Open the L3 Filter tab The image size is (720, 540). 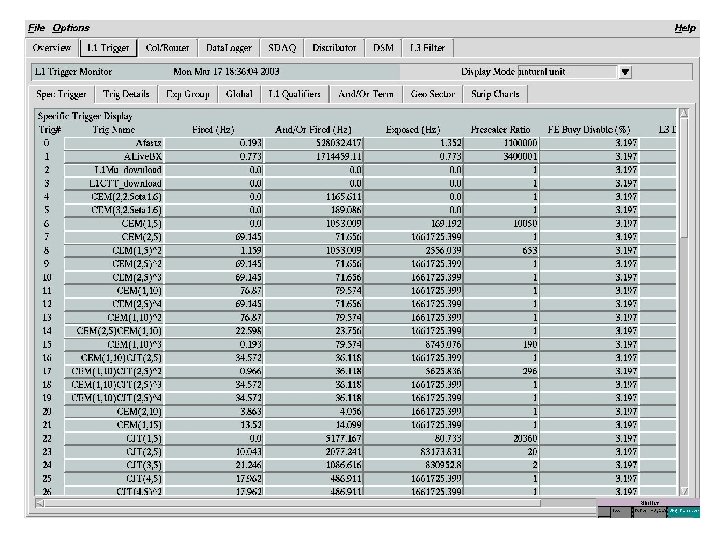(428, 48)
